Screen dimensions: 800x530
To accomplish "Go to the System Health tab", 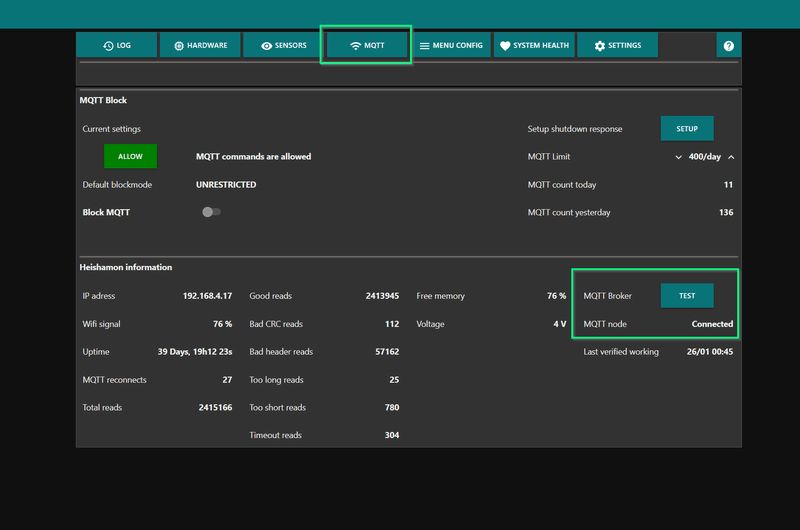I will point(534,45).
